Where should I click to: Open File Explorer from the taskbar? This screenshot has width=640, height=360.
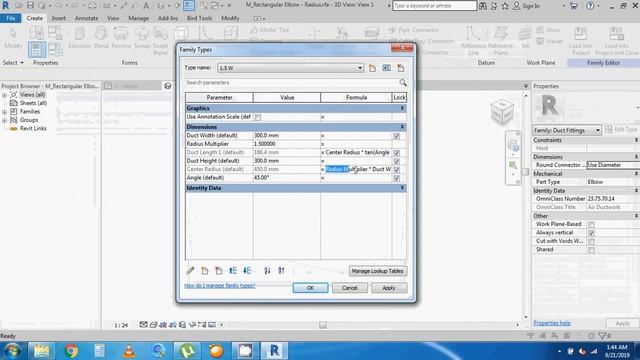[42, 351]
